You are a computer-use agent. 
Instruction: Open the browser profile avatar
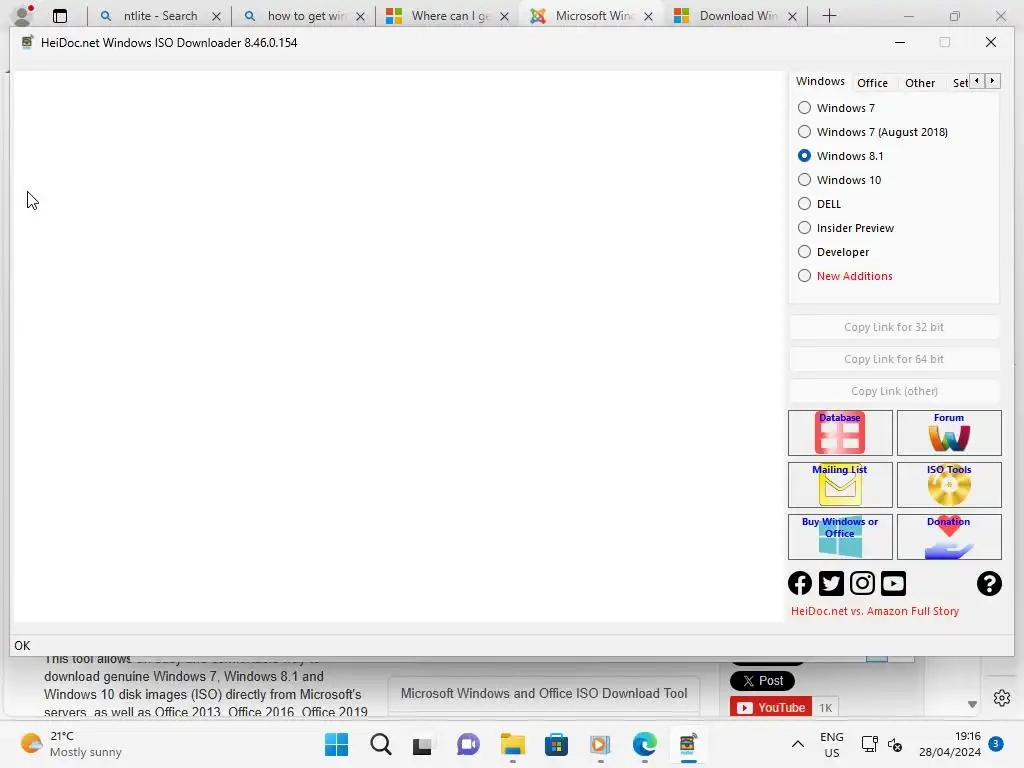coord(24,15)
